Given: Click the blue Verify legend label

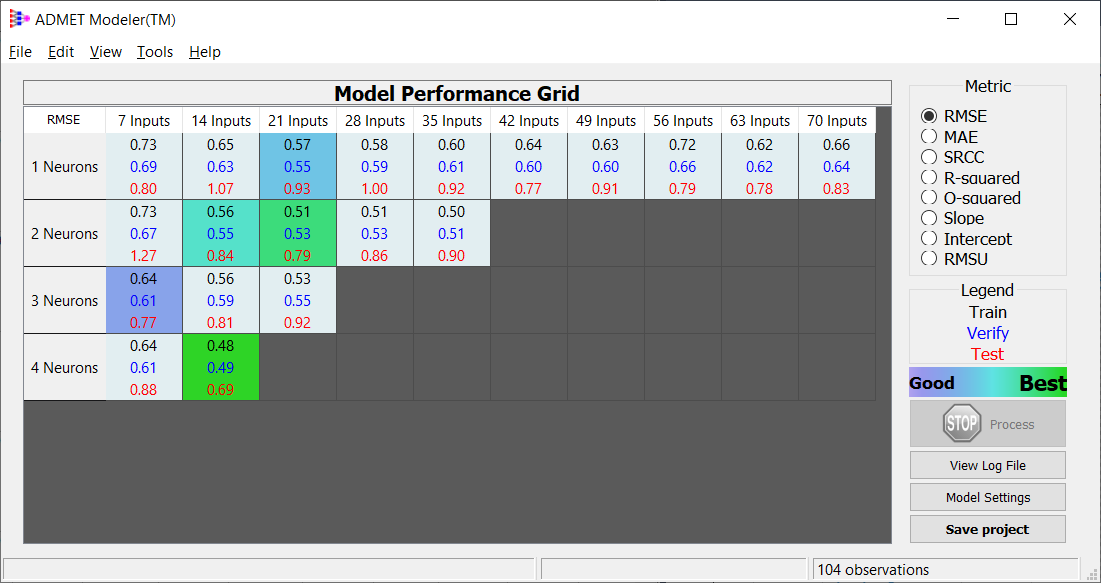Looking at the screenshot, I should 987,333.
